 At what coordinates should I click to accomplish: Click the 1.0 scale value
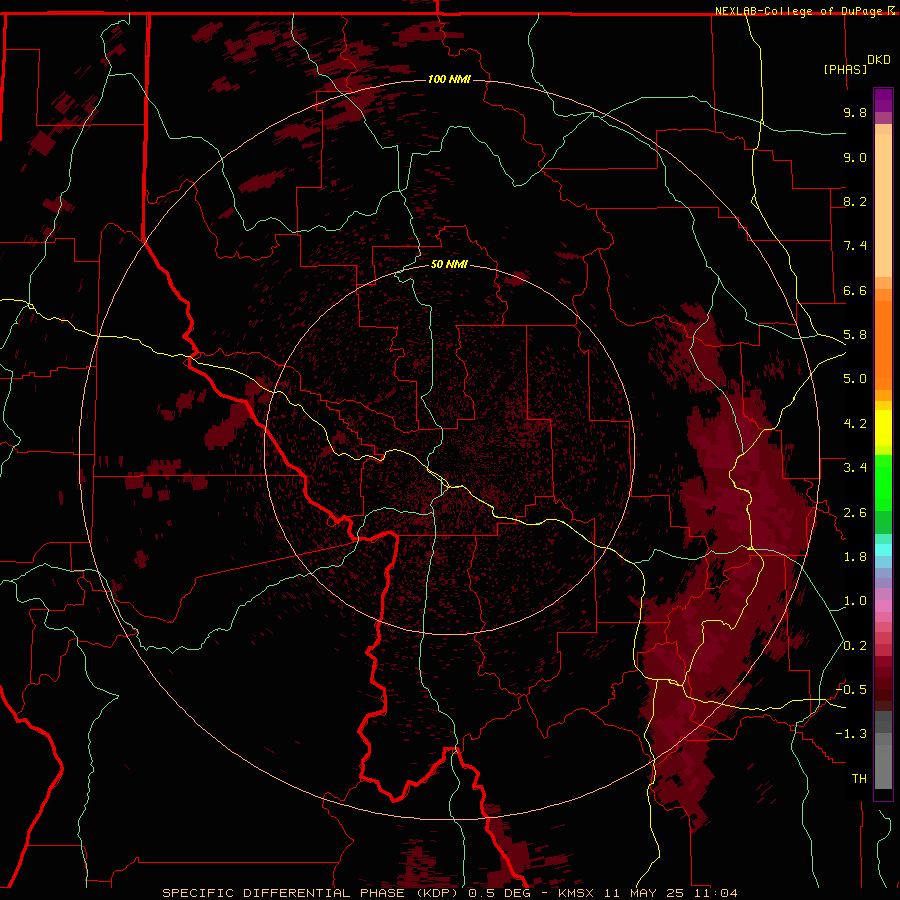[855, 601]
